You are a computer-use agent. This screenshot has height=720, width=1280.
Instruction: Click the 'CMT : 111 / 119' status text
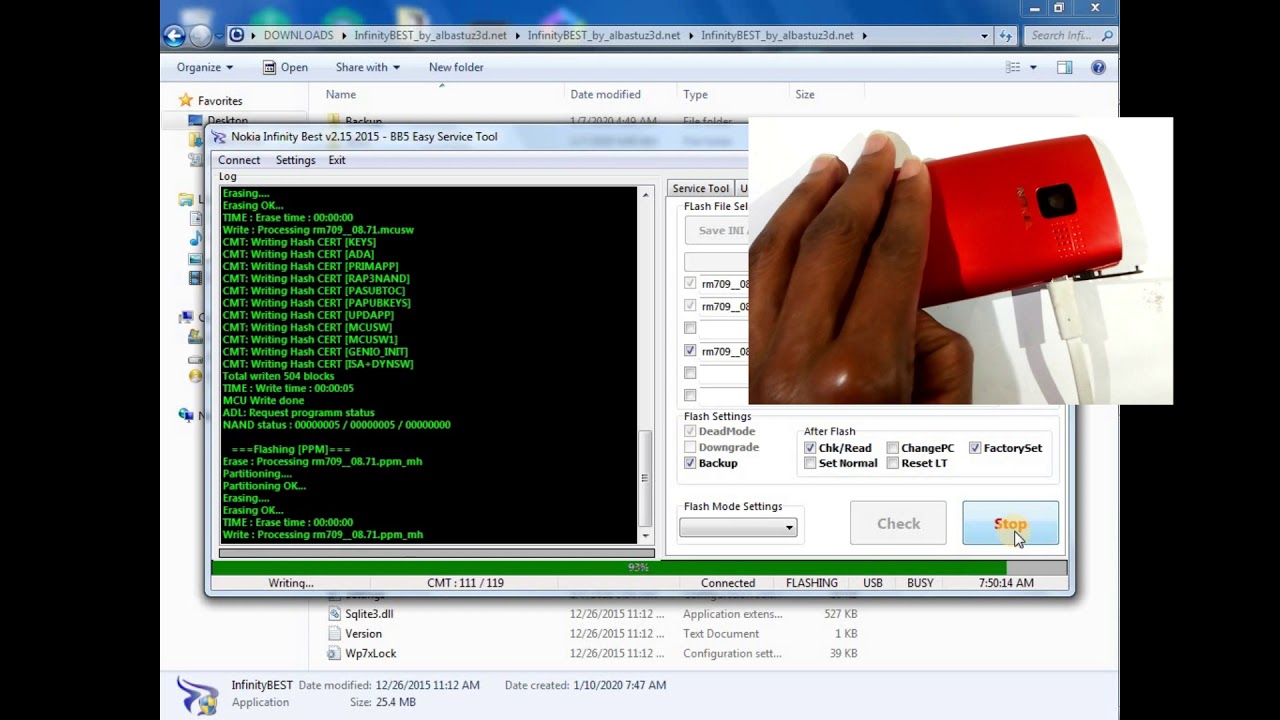click(465, 583)
